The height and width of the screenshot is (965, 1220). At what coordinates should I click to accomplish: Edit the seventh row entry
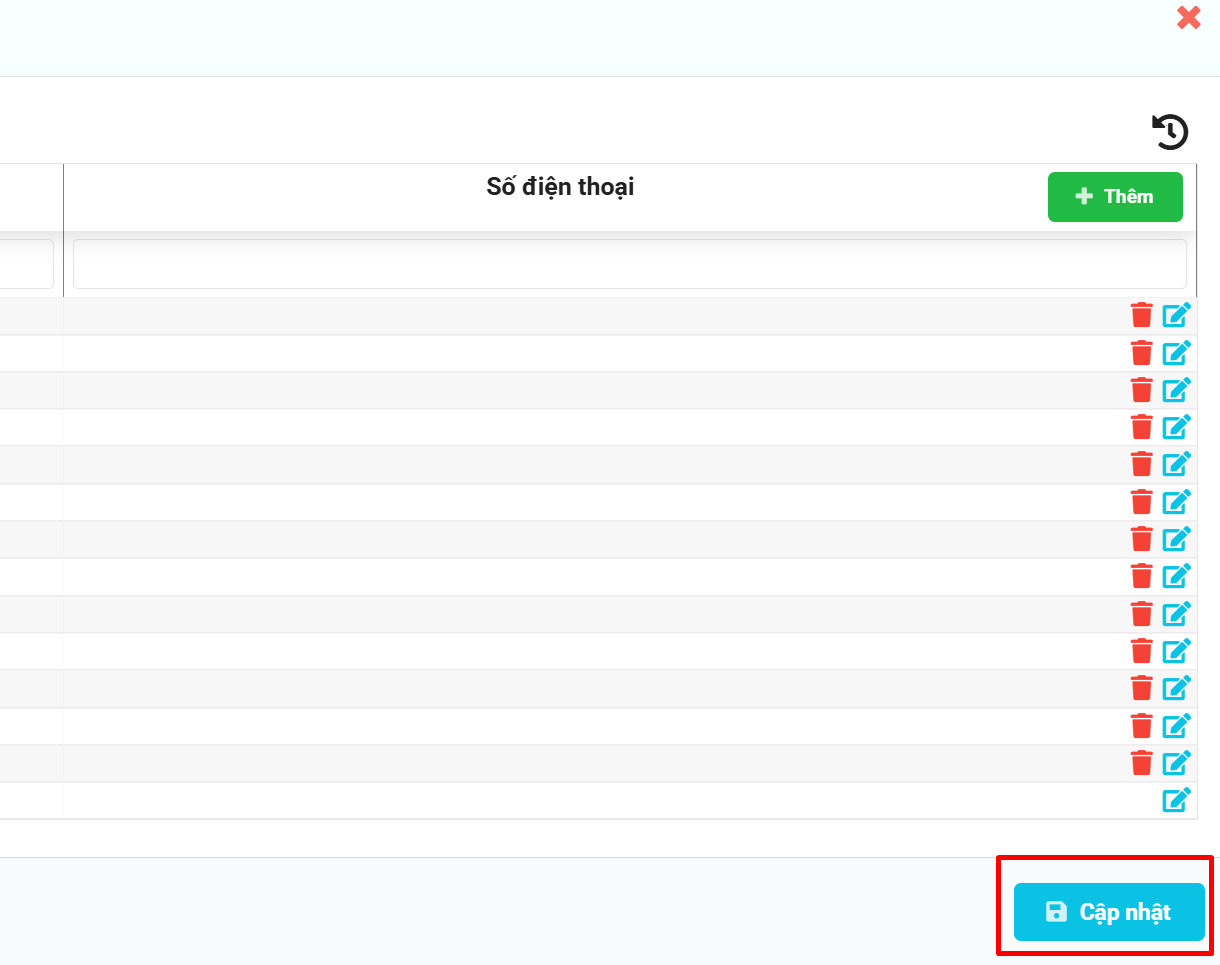click(x=1176, y=539)
